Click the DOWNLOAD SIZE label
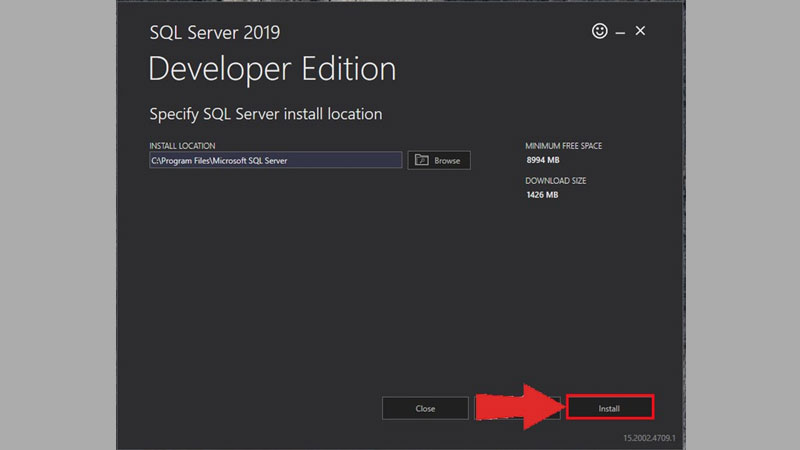 (555, 181)
